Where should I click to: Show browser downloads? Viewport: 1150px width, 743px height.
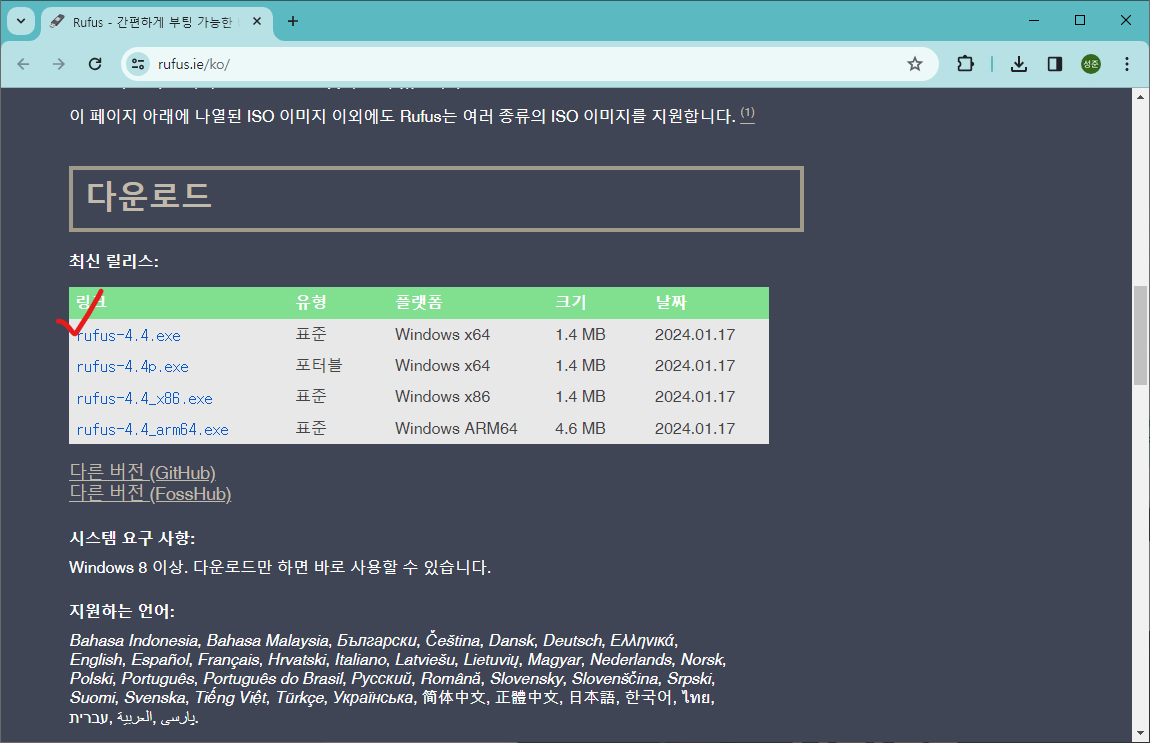[x=1019, y=65]
